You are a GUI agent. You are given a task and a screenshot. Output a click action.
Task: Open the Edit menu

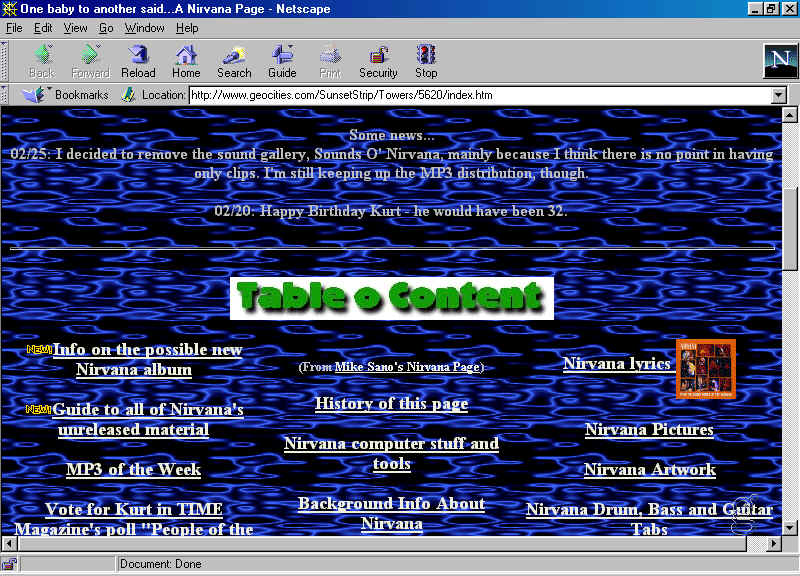pos(43,28)
